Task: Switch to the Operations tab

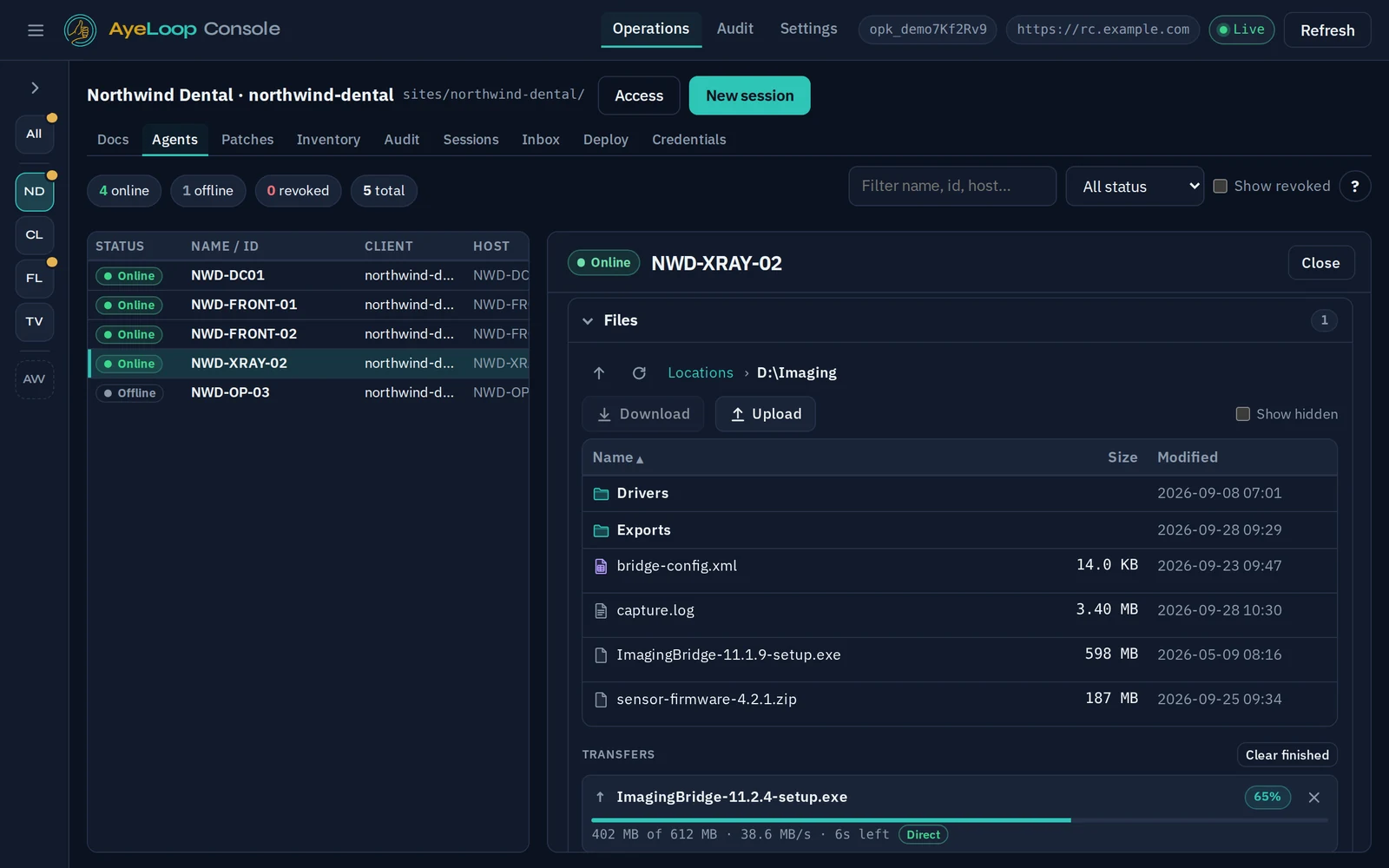Action: click(x=651, y=29)
